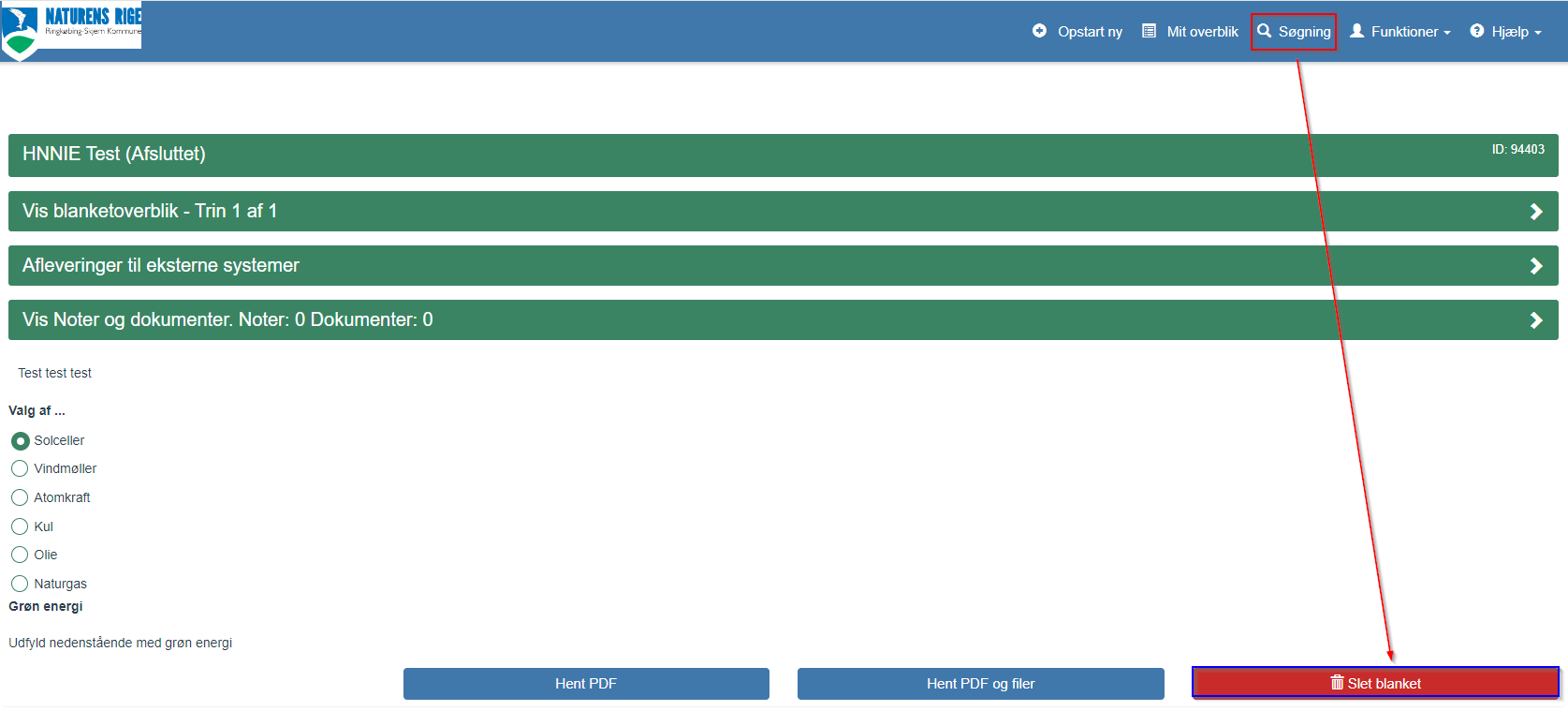
Task: Open Opstart ny in navigation bar
Action: pyautogui.click(x=1077, y=32)
